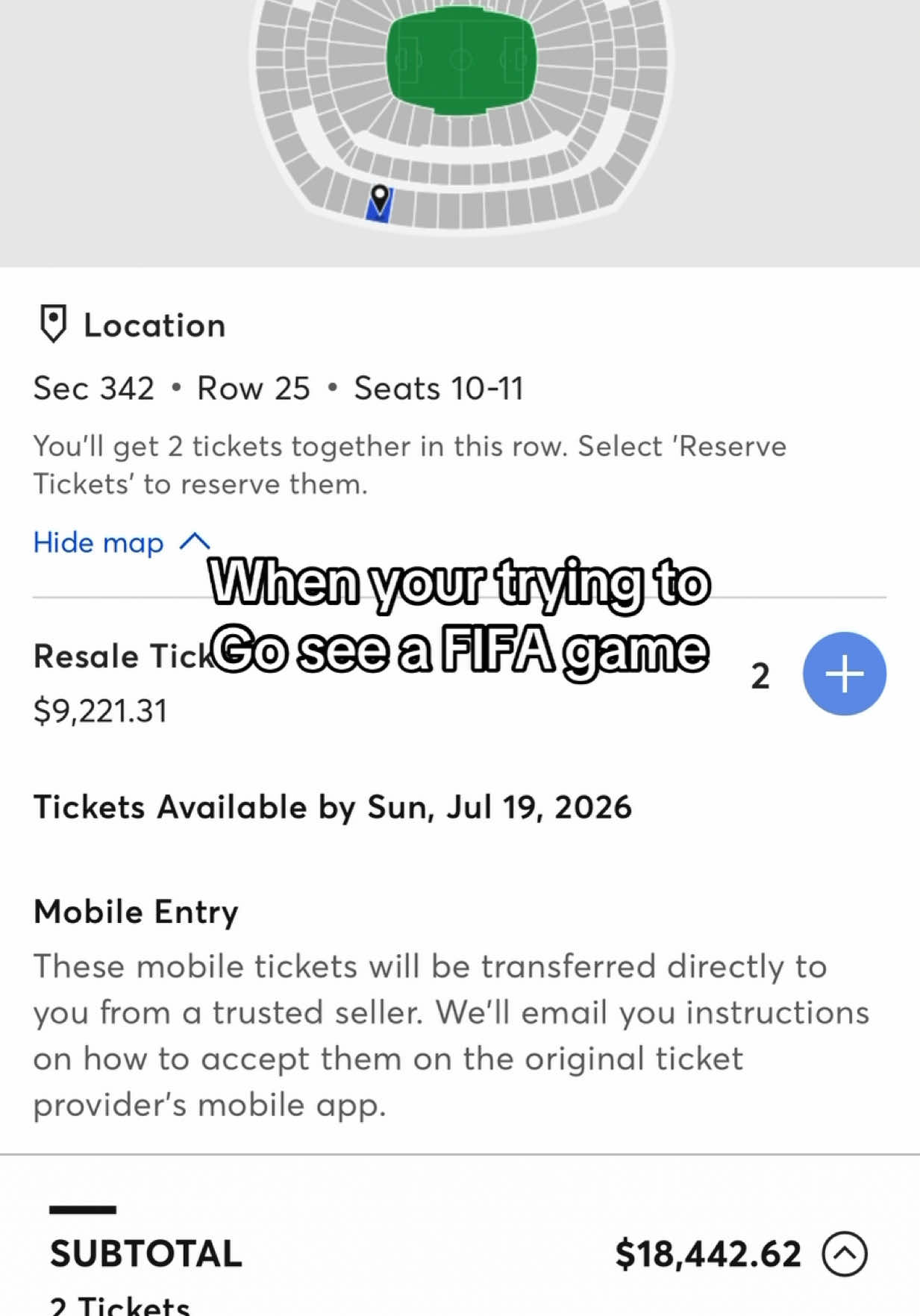Screen dimensions: 920x1316
Task: Click the Location heading text
Action: pyautogui.click(x=154, y=325)
